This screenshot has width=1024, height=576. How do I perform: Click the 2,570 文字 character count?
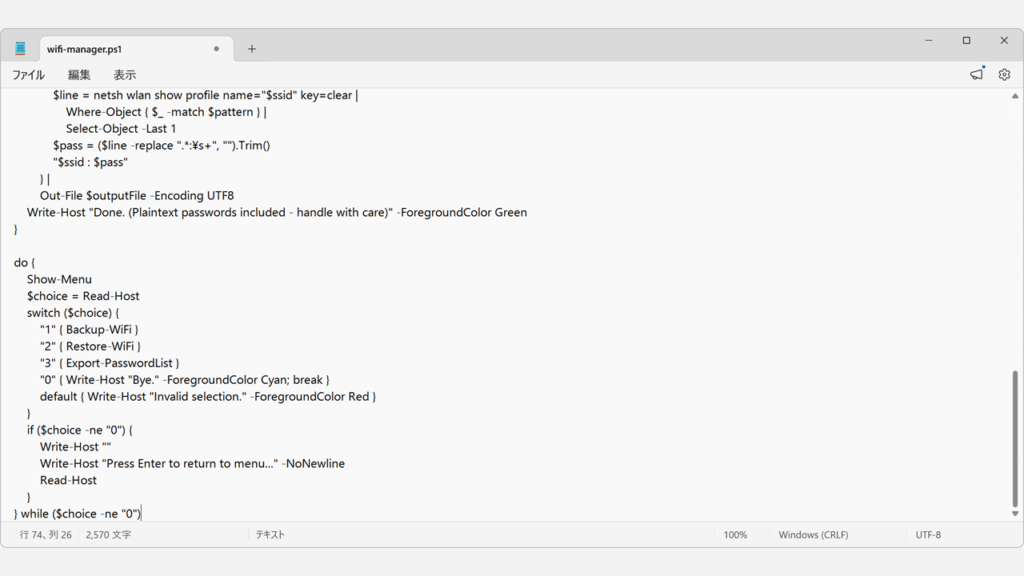[x=108, y=535]
